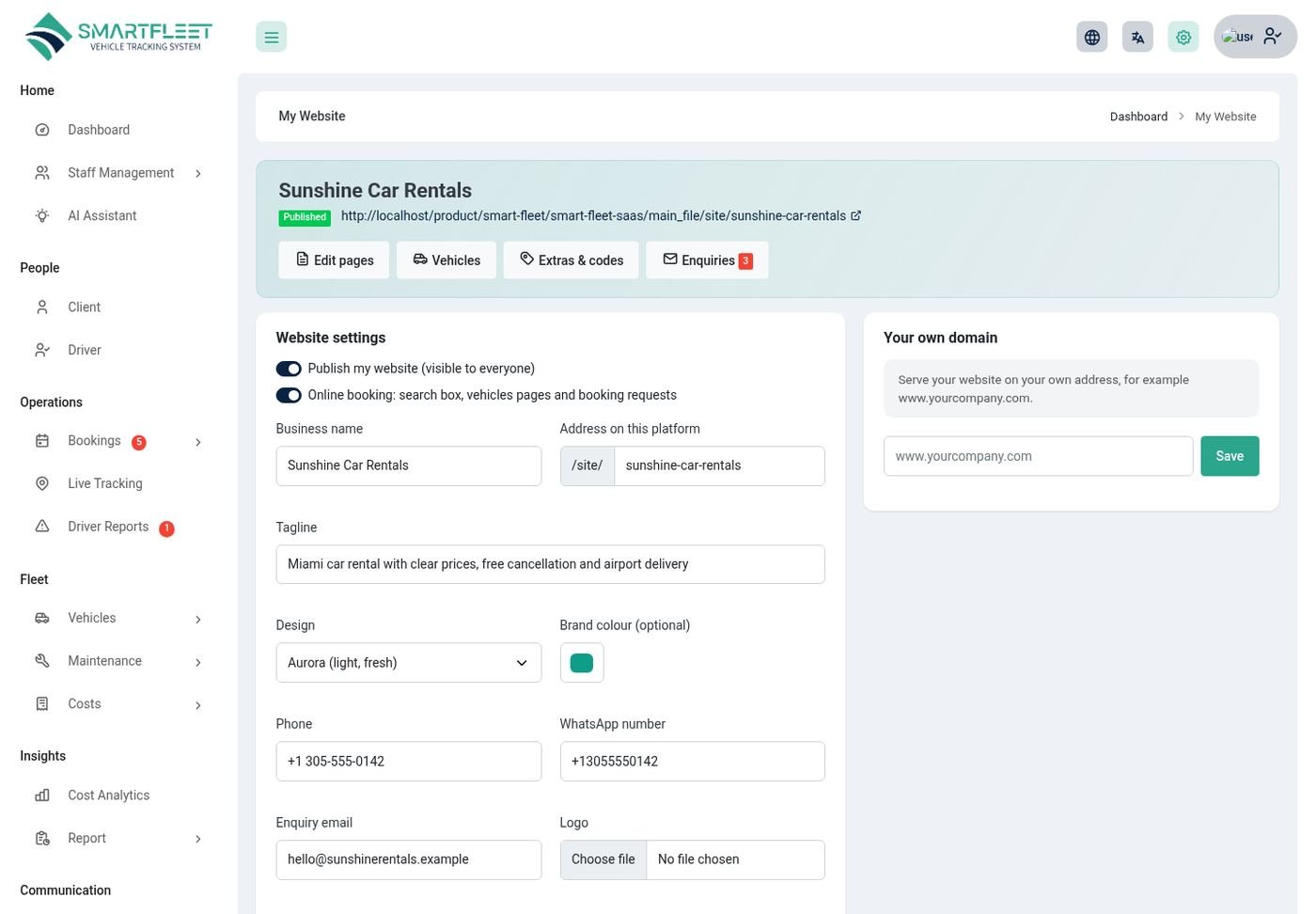
Task: Toggle Publish my website switch
Action: click(x=289, y=369)
